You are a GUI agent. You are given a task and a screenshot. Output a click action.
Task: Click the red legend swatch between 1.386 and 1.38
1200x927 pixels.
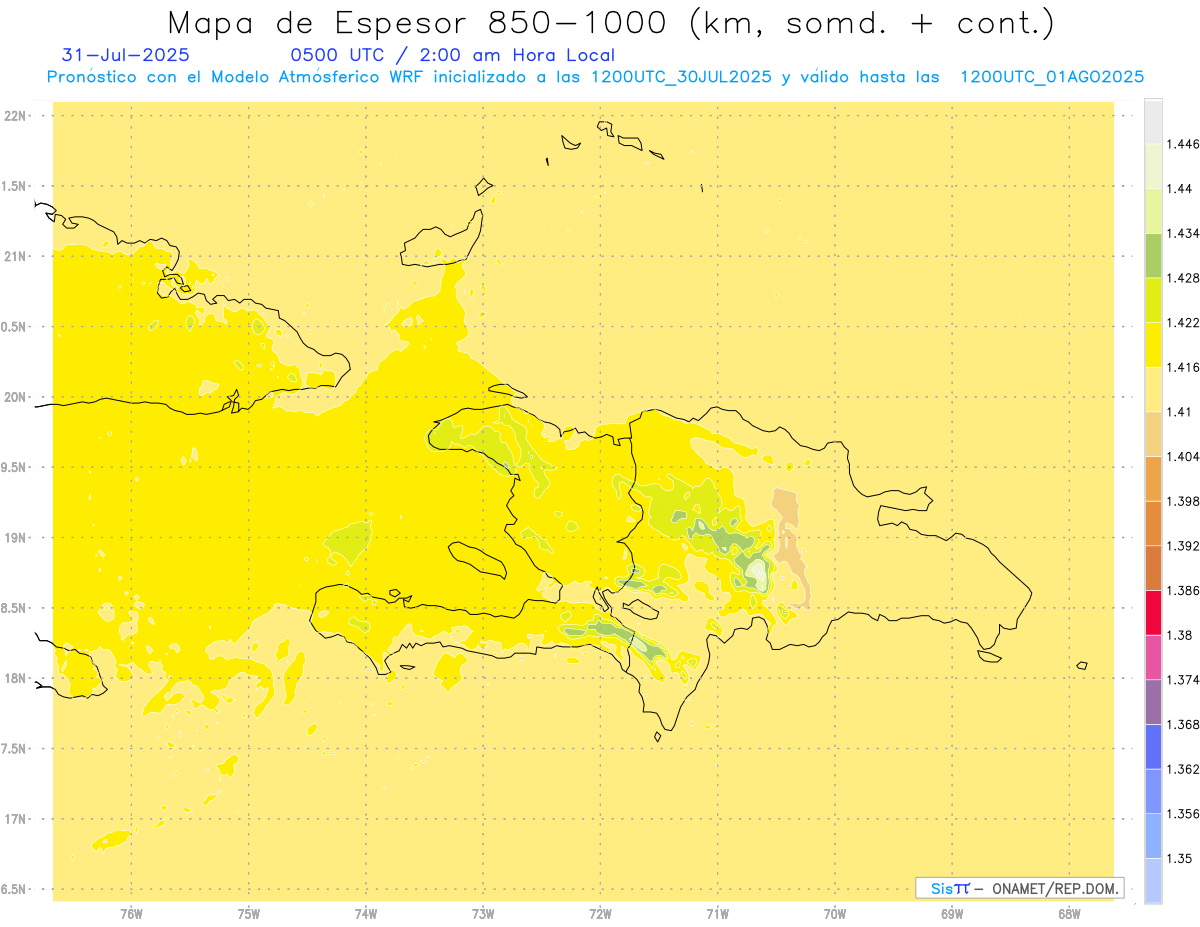[1153, 612]
